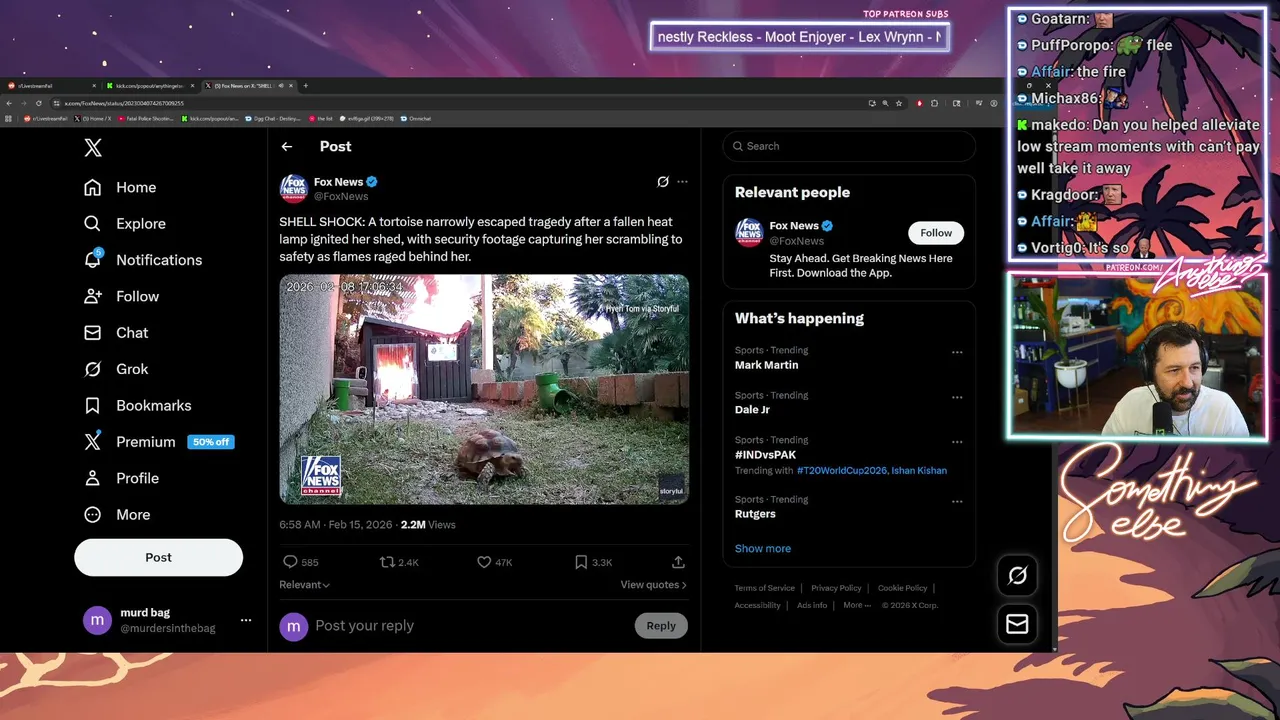Open options menu for Dale Jr trend
Screen dimensions: 1280x720
[957, 397]
